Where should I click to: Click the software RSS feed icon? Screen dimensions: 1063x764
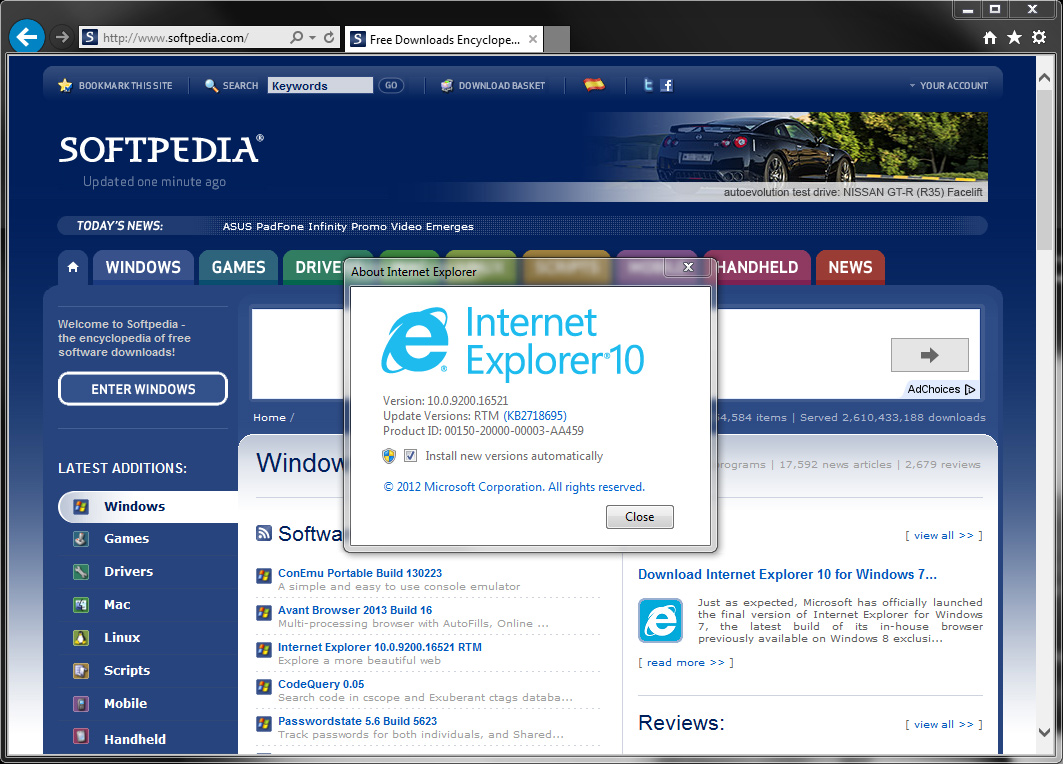click(x=264, y=533)
